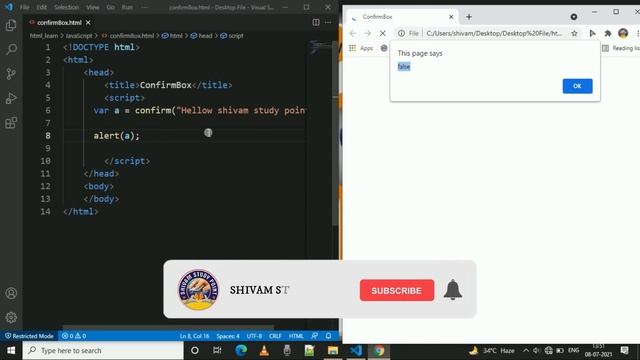Viewport: 640px width, 360px height.
Task: Change end of line sequence CRLF
Action: coord(275,336)
